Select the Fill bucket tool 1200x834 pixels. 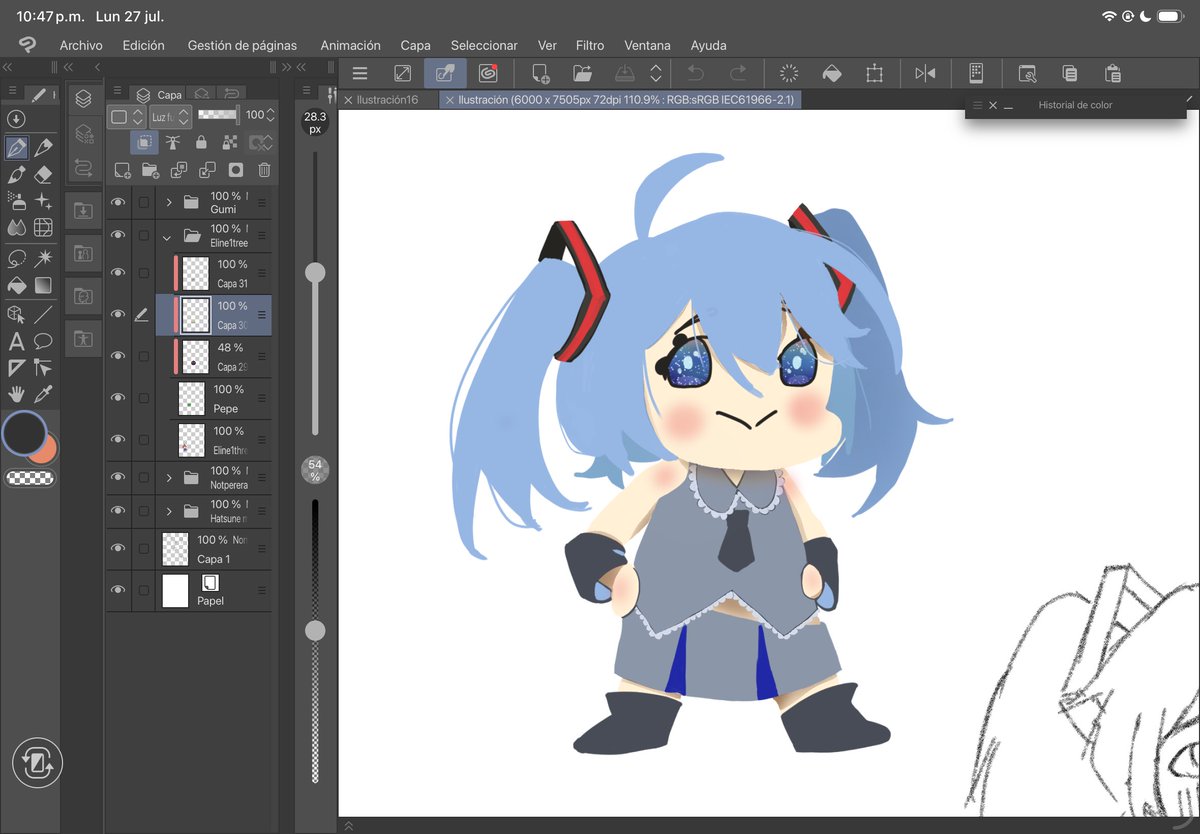point(16,285)
